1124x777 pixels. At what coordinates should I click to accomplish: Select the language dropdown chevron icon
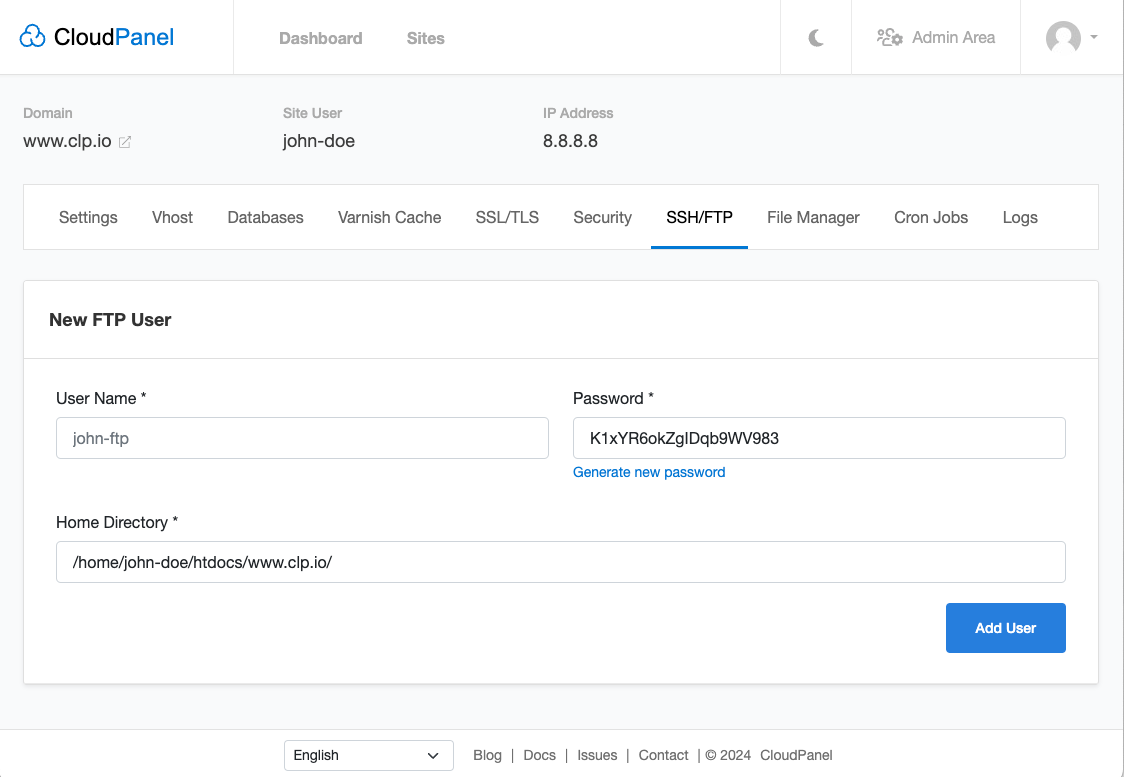click(434, 755)
